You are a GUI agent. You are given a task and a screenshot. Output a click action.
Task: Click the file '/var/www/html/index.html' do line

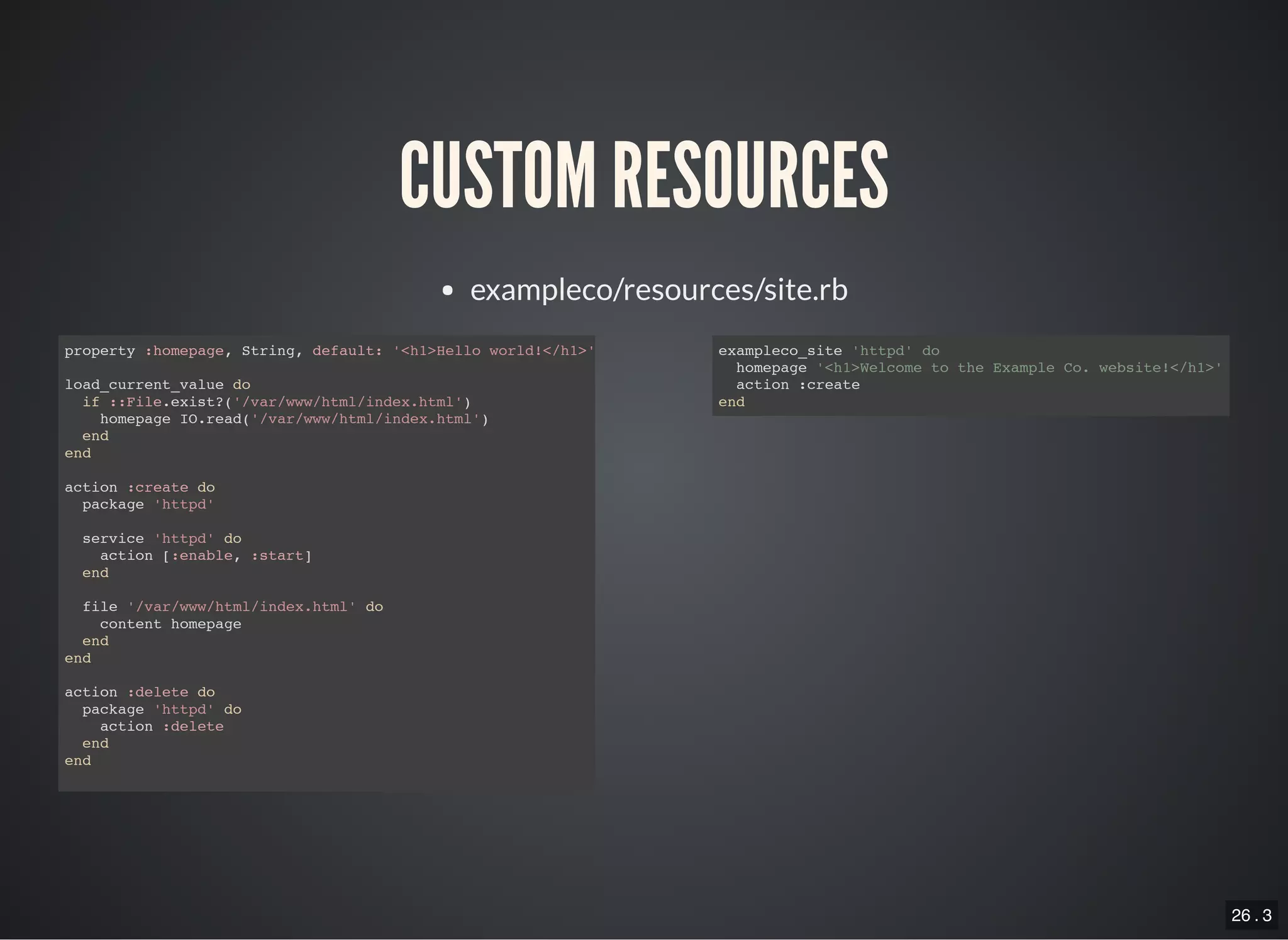tap(233, 607)
